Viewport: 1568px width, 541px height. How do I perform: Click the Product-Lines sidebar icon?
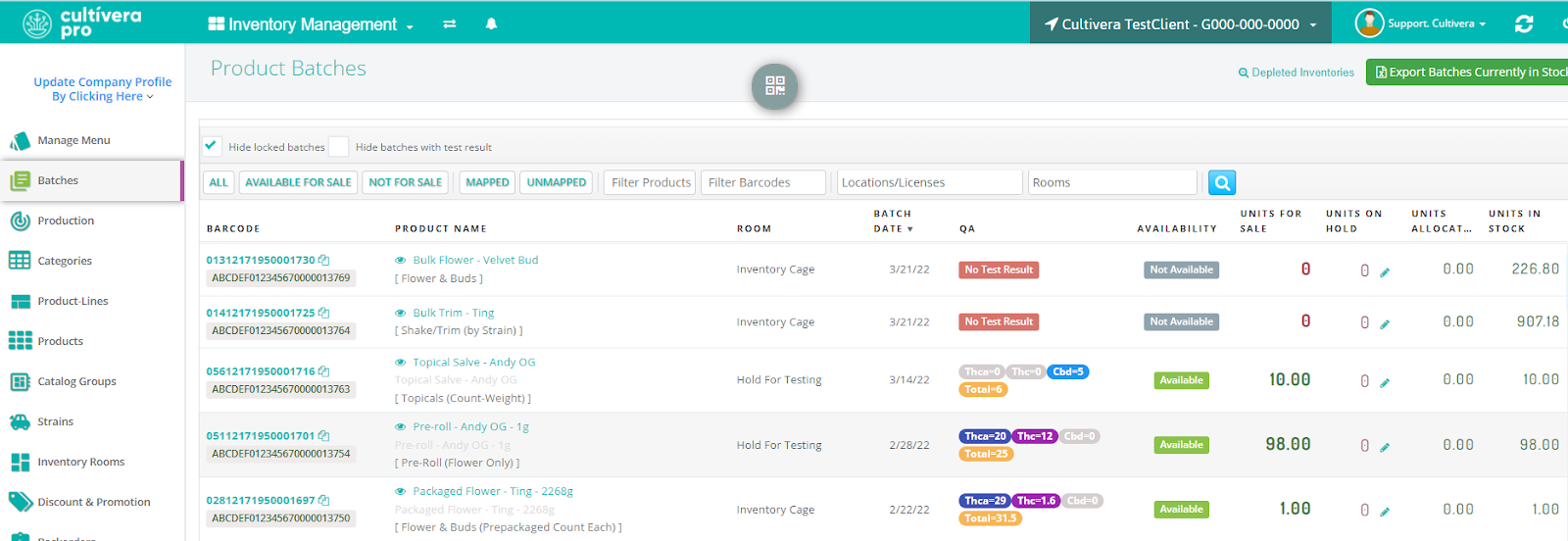[x=20, y=302]
